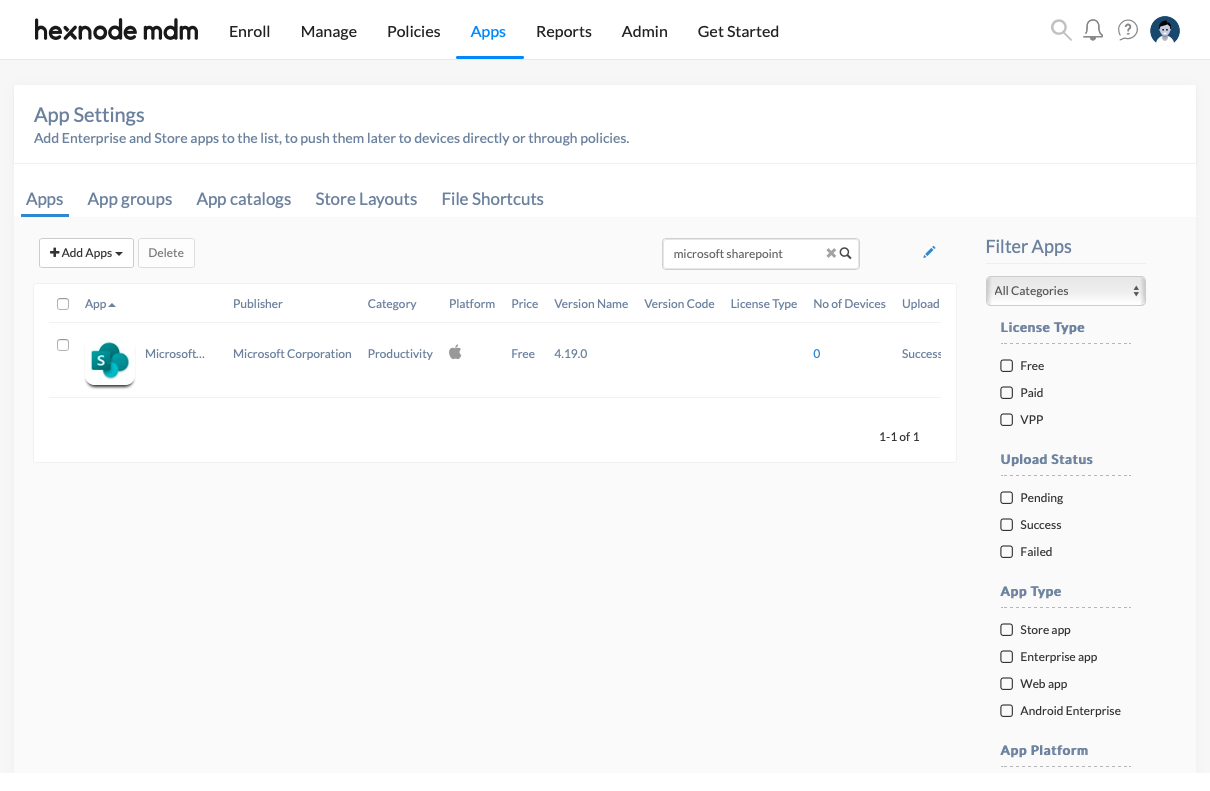Filter by Android Enterprise app type
This screenshot has height=791, width=1210.
click(x=1007, y=711)
